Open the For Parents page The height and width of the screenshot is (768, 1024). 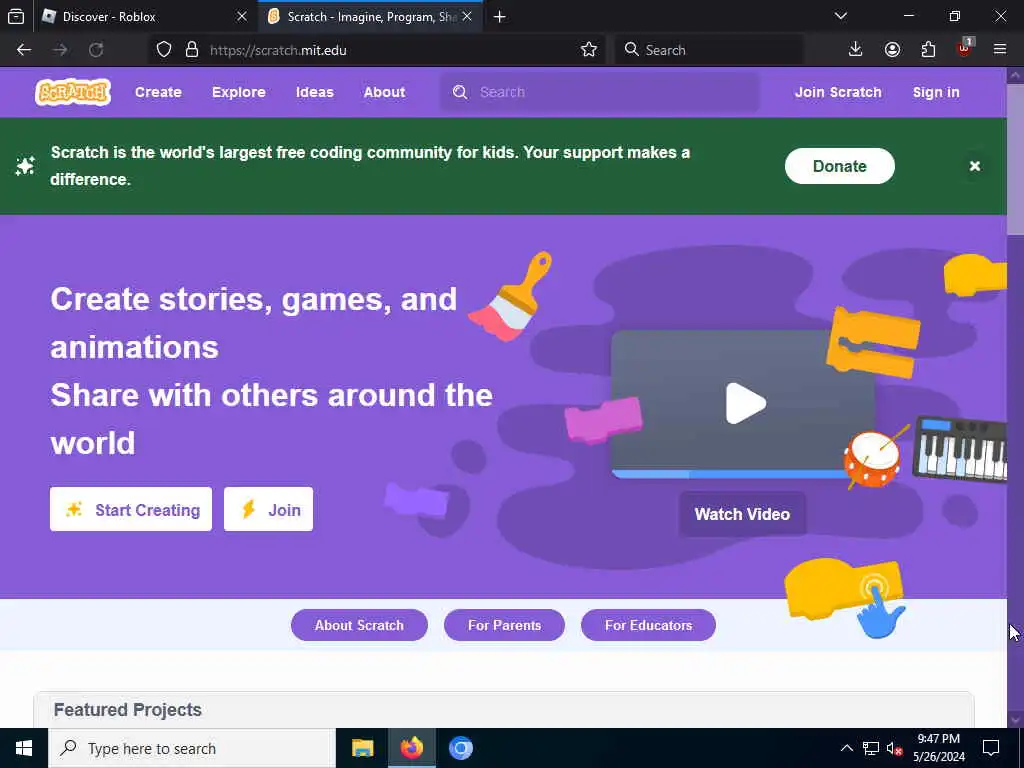[x=504, y=625]
